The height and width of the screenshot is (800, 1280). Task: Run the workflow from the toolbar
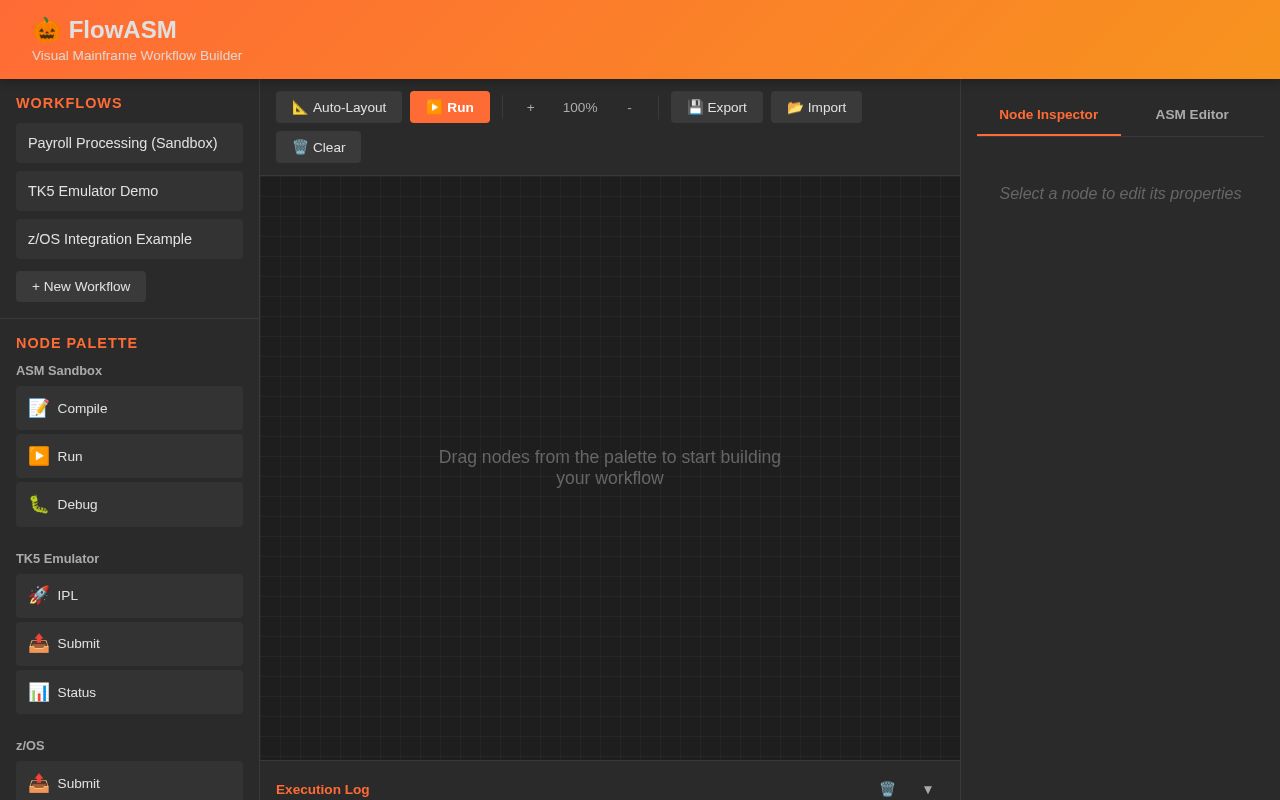[450, 107]
